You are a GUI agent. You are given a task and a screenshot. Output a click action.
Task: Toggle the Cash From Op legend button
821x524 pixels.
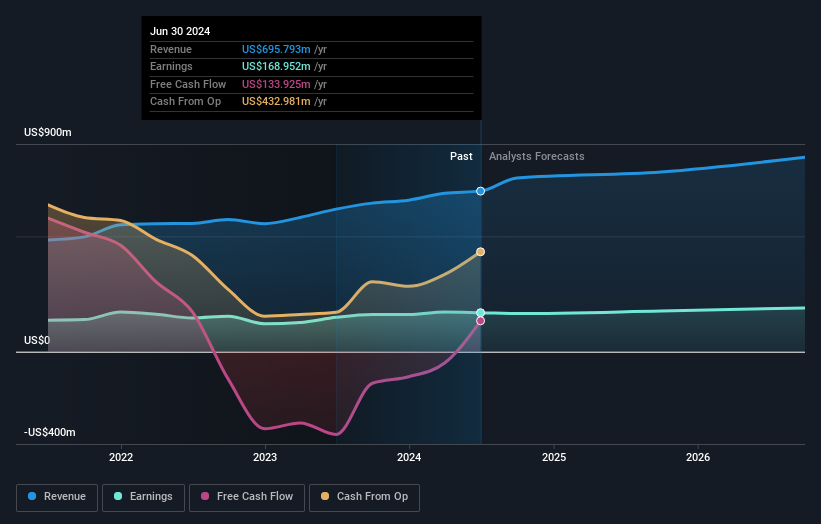tap(364, 497)
